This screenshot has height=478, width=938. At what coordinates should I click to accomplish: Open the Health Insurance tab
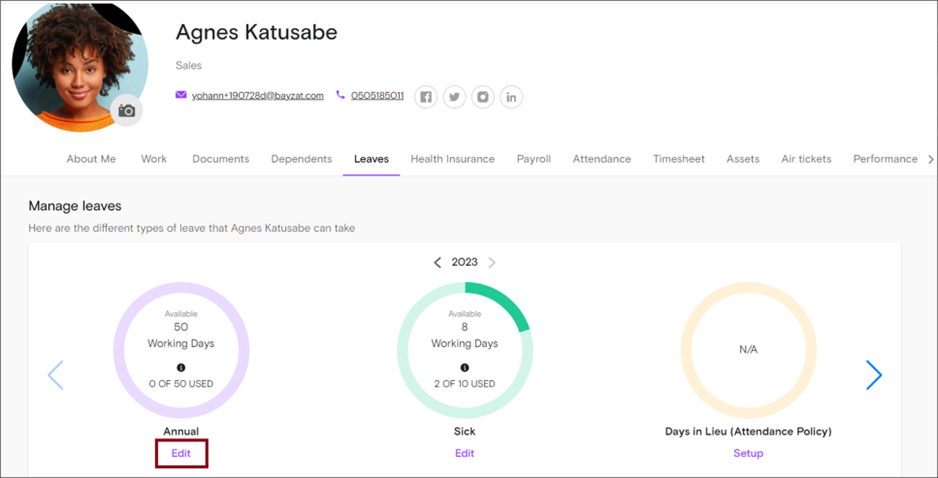pyautogui.click(x=452, y=159)
